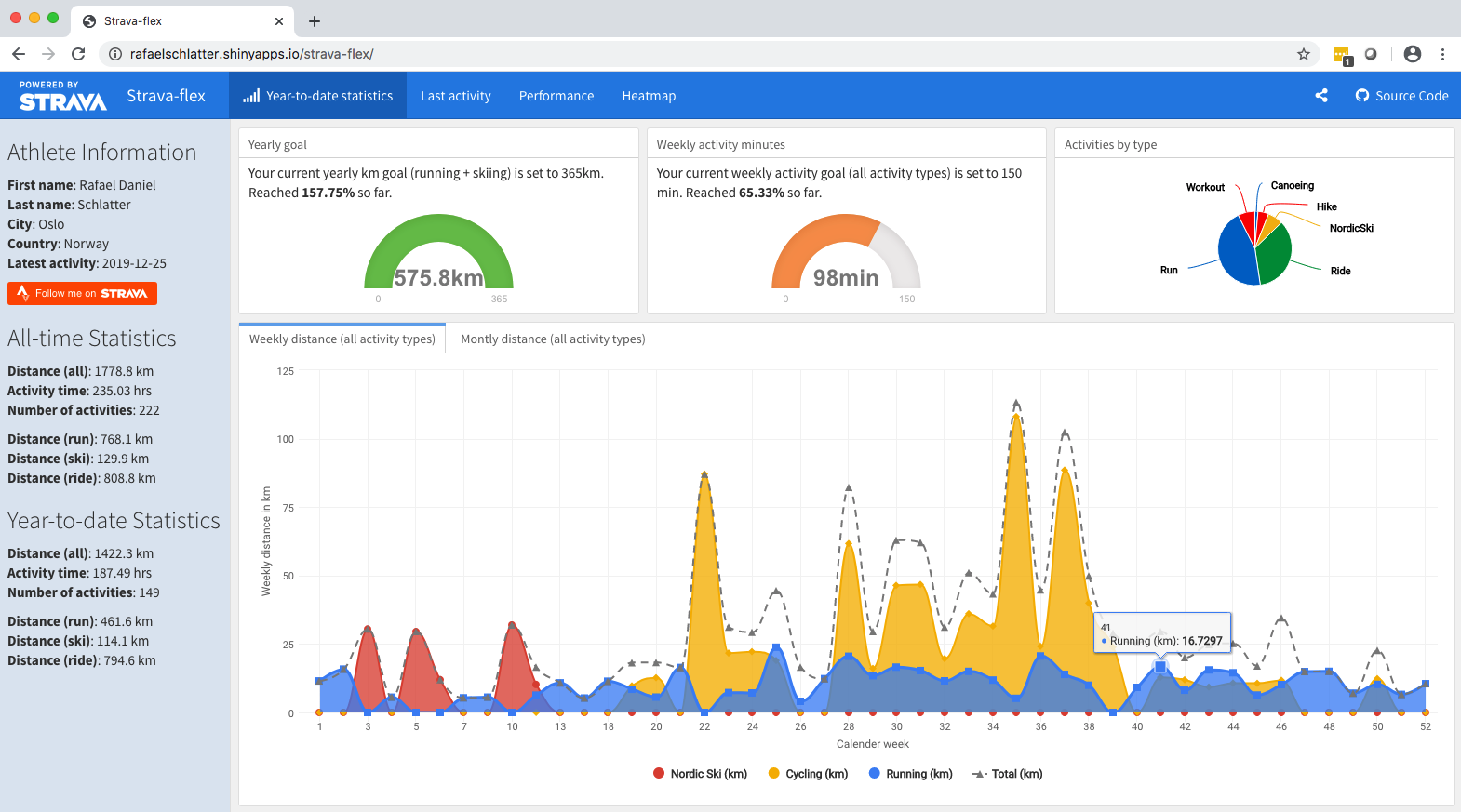
Task: Click the Canoeing pie label
Action: (x=1293, y=185)
